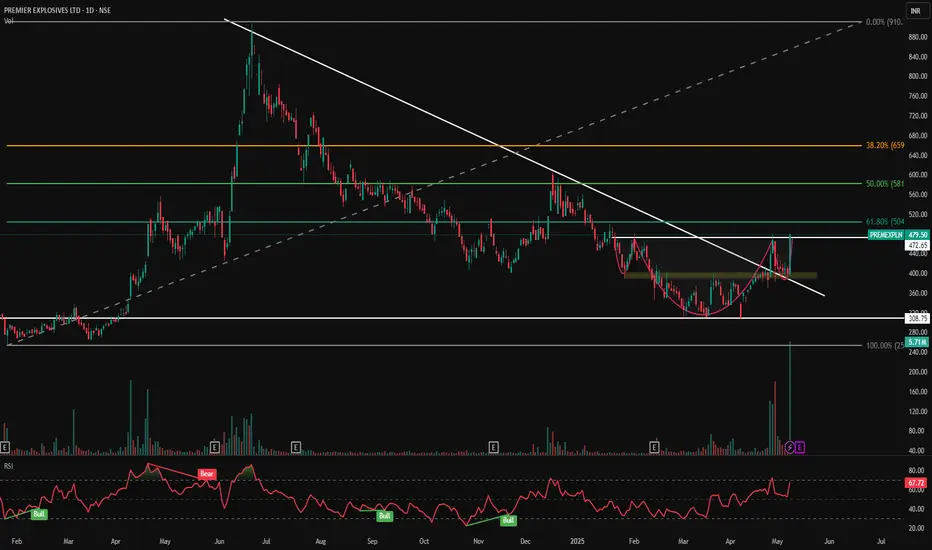
Task: Select the 61.80% Fibonacci level label
Action: click(x=885, y=222)
